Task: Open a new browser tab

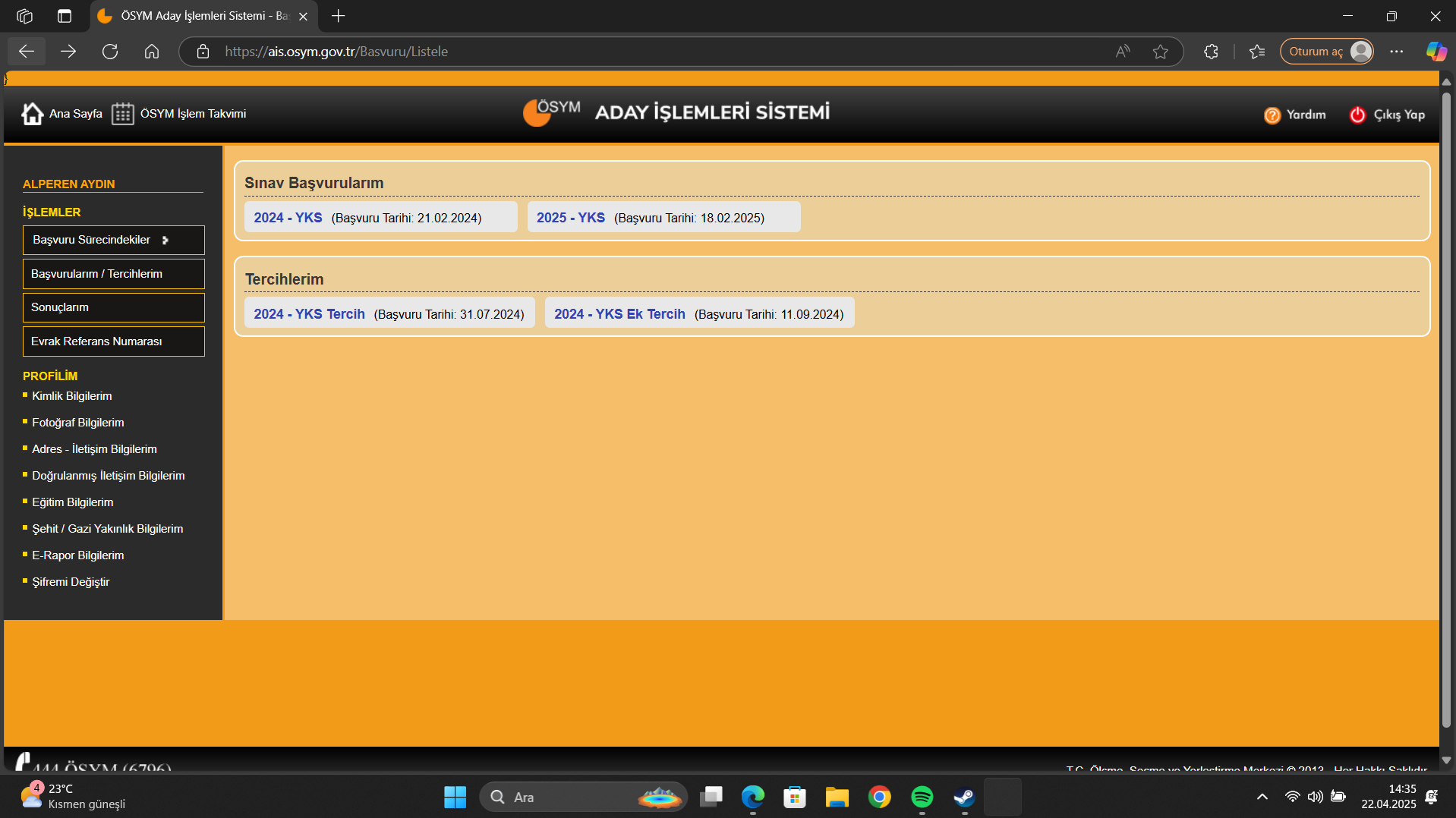Action: pos(339,16)
